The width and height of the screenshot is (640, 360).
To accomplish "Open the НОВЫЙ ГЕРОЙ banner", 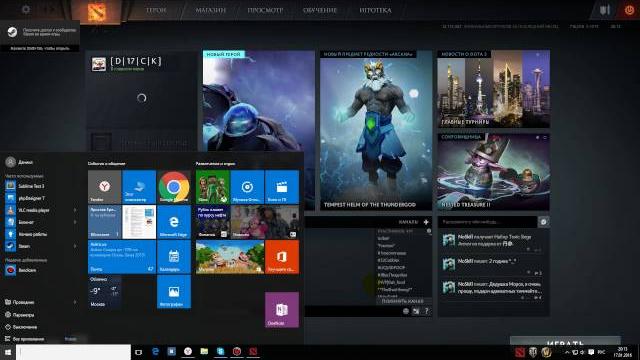I will tap(259, 101).
